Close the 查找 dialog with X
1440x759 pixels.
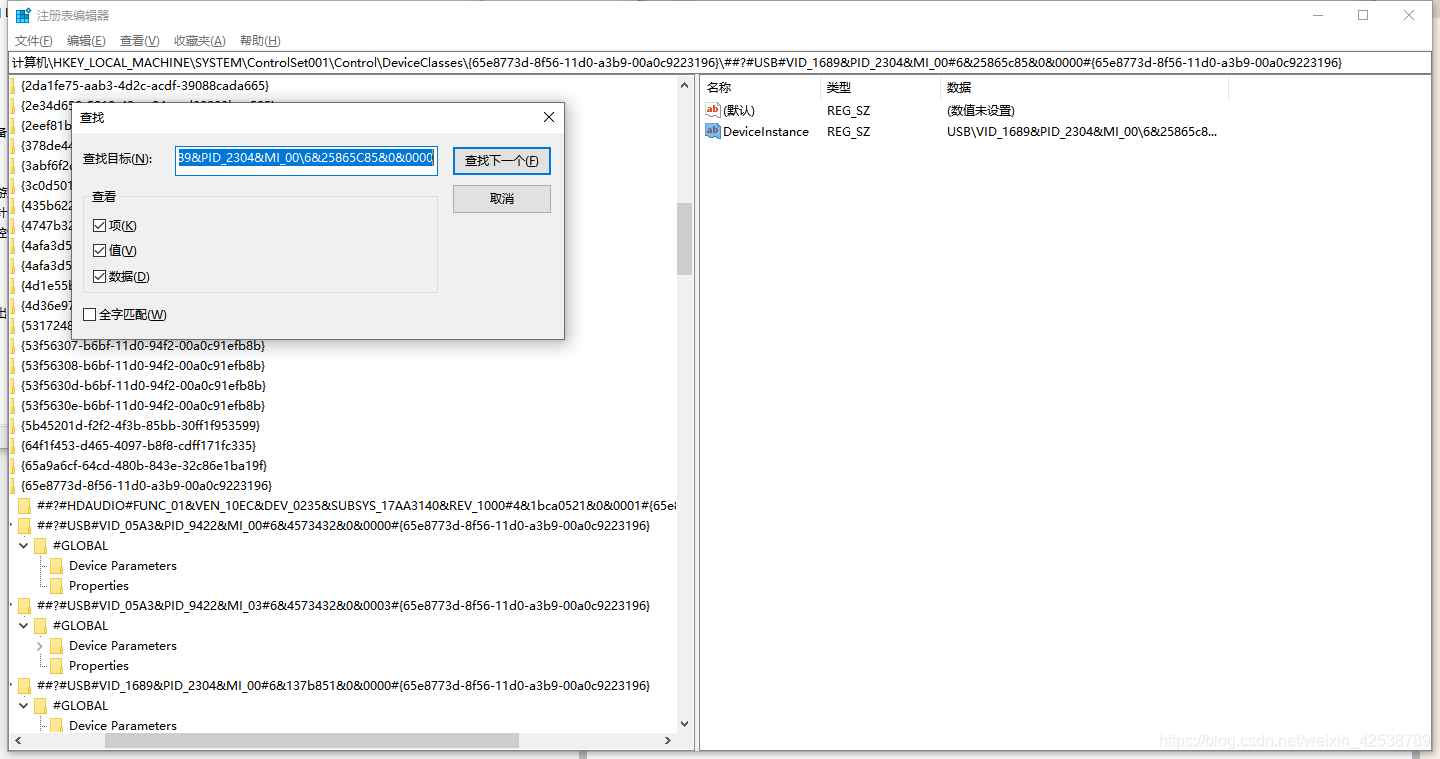(x=548, y=118)
